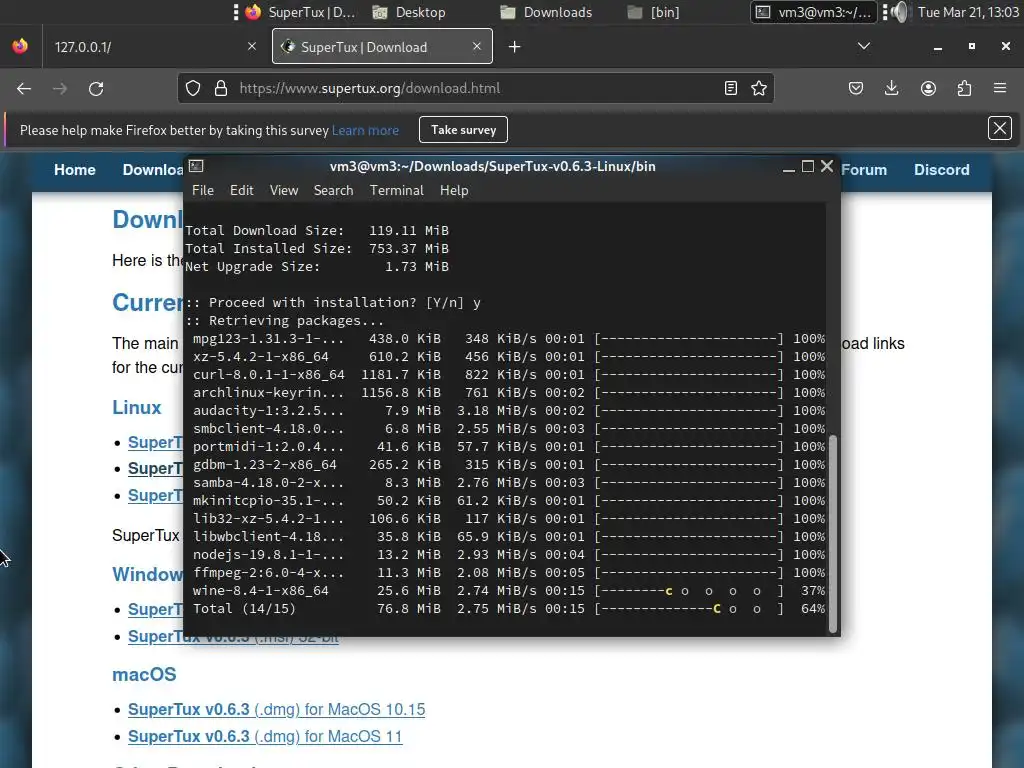Open the Forum link in site navigation
Image resolution: width=1024 pixels, height=768 pixels.
[x=864, y=170]
